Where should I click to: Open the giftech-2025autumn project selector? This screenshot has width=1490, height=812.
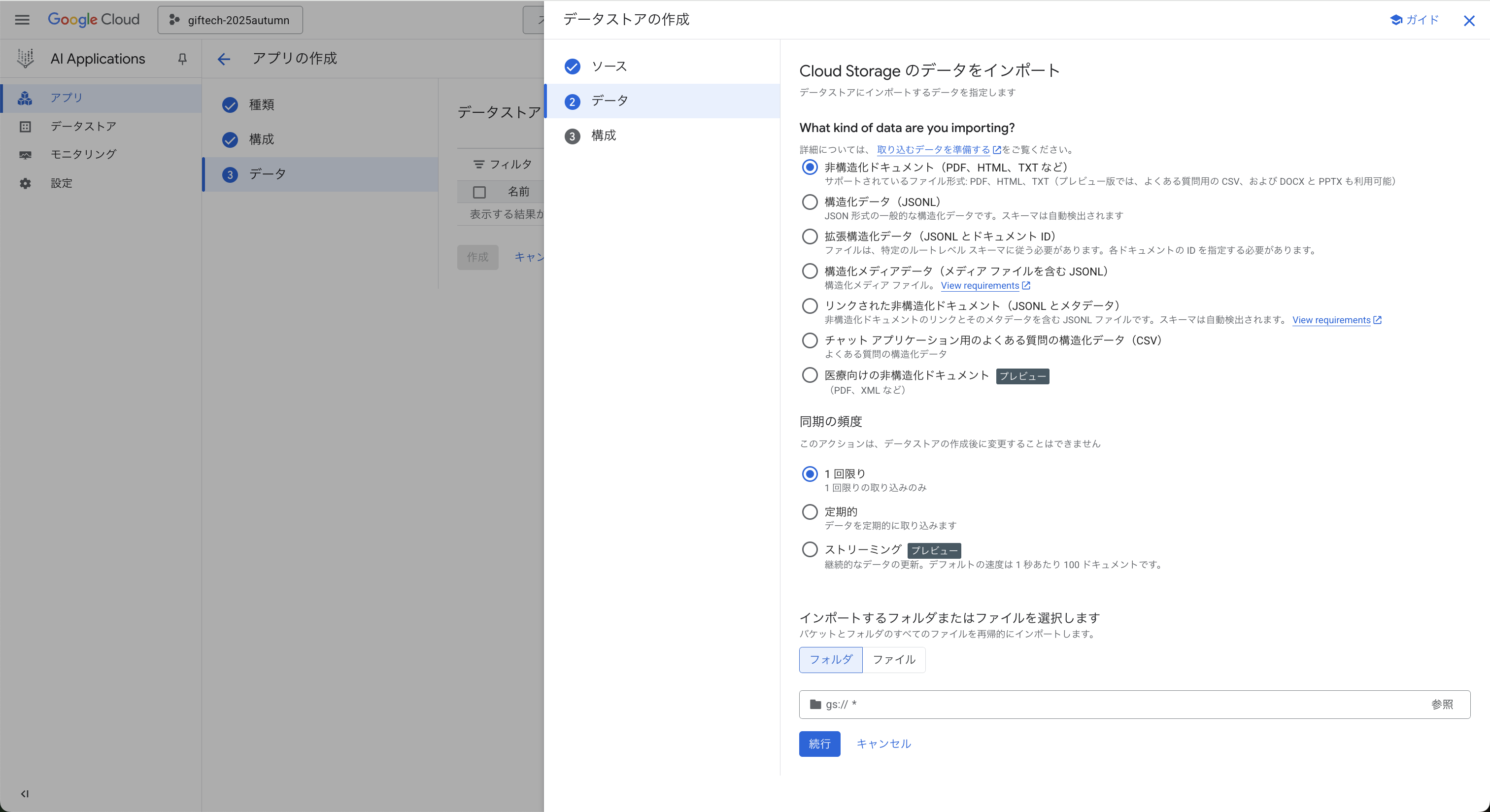[230, 20]
